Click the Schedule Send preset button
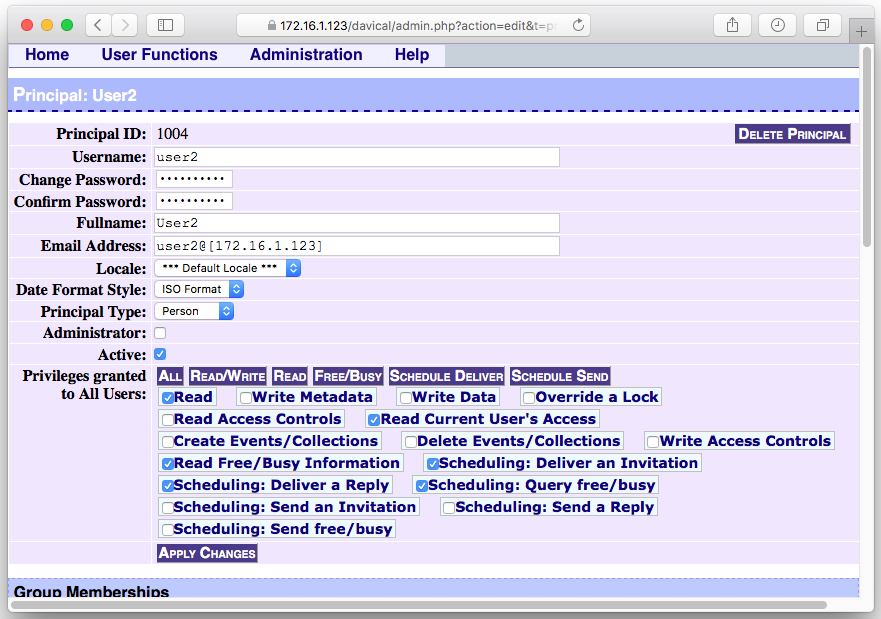Image resolution: width=881 pixels, height=619 pixels. pos(560,376)
